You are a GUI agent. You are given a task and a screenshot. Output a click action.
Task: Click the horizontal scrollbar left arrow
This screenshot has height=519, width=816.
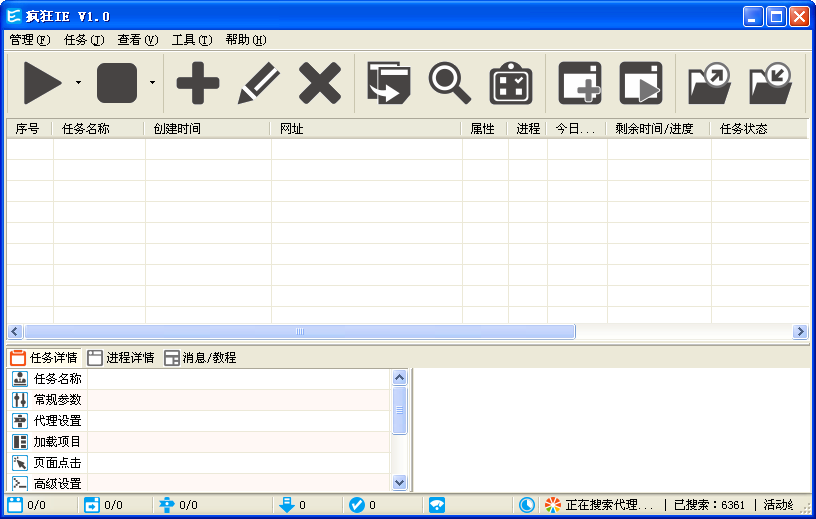coord(15,331)
